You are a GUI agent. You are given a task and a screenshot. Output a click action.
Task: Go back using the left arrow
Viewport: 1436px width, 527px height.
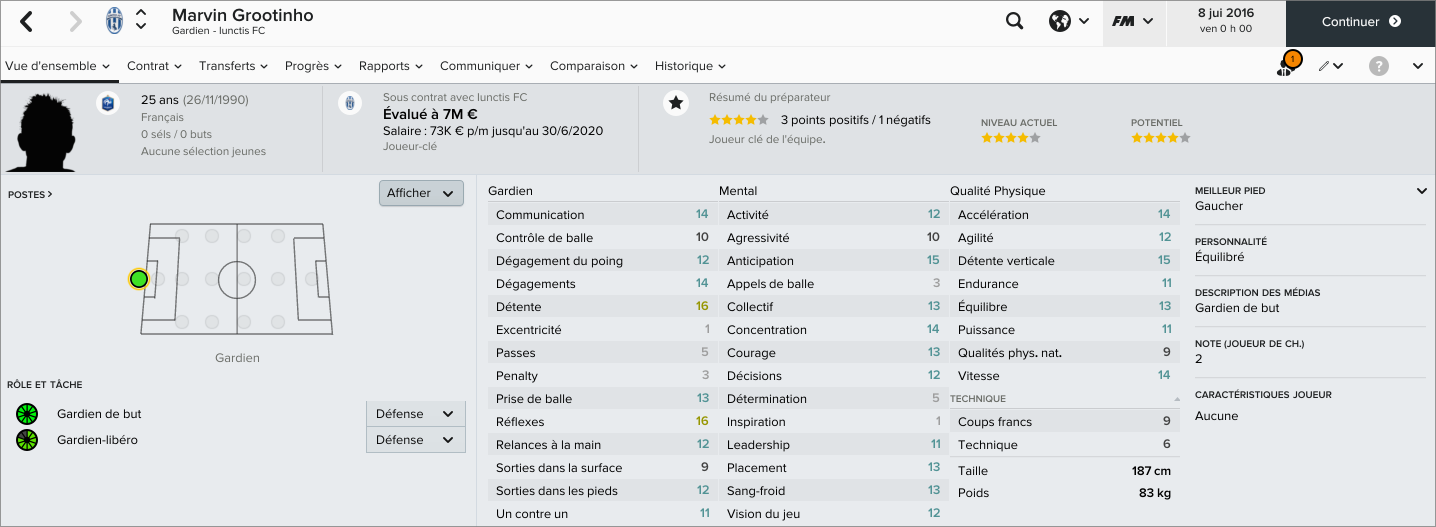pos(27,21)
